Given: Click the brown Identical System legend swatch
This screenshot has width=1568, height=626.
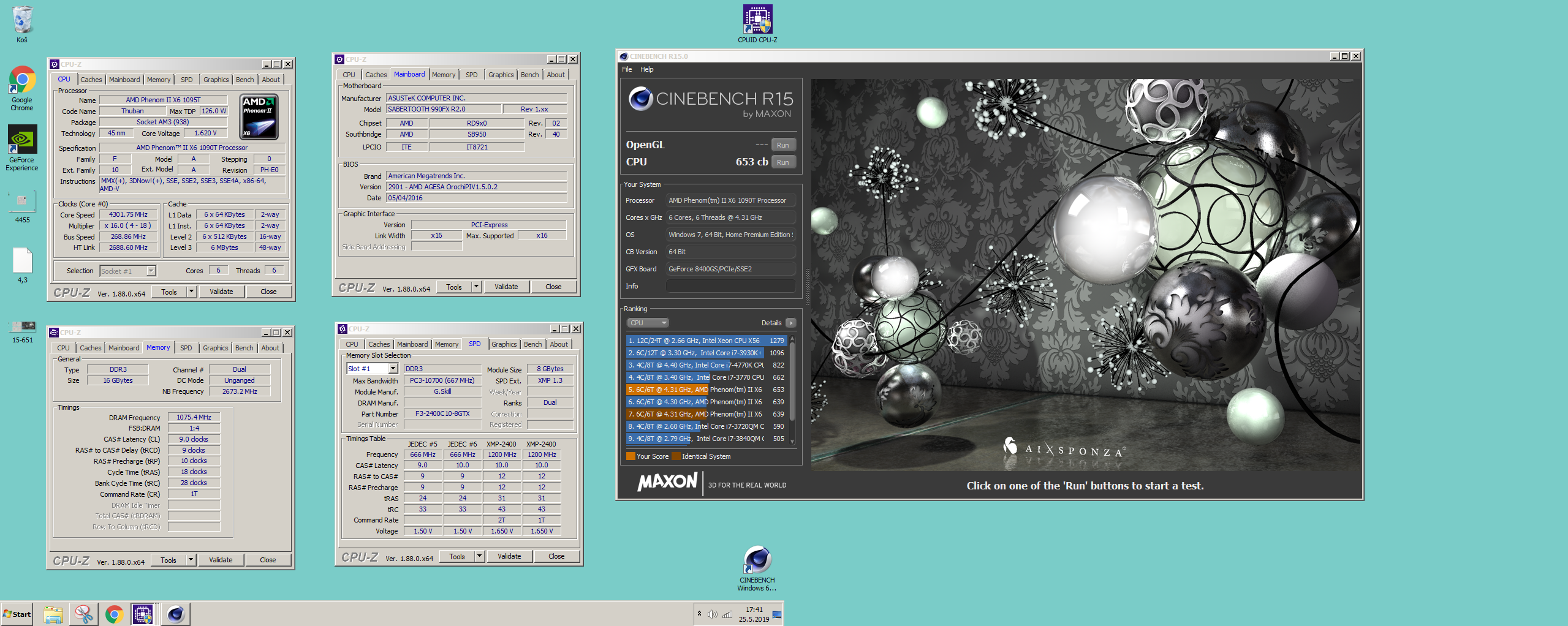Looking at the screenshot, I should pyautogui.click(x=676, y=456).
